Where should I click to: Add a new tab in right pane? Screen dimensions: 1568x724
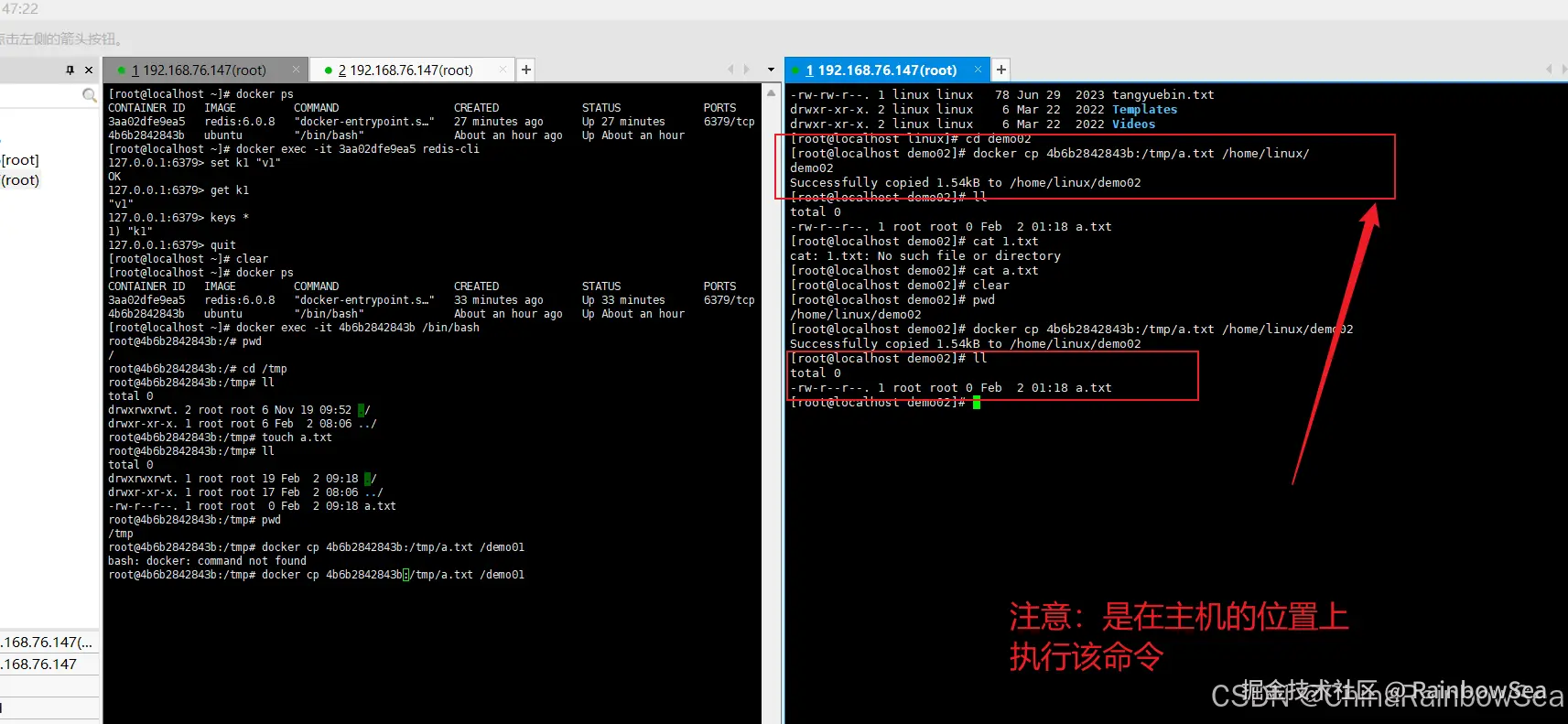point(1001,70)
